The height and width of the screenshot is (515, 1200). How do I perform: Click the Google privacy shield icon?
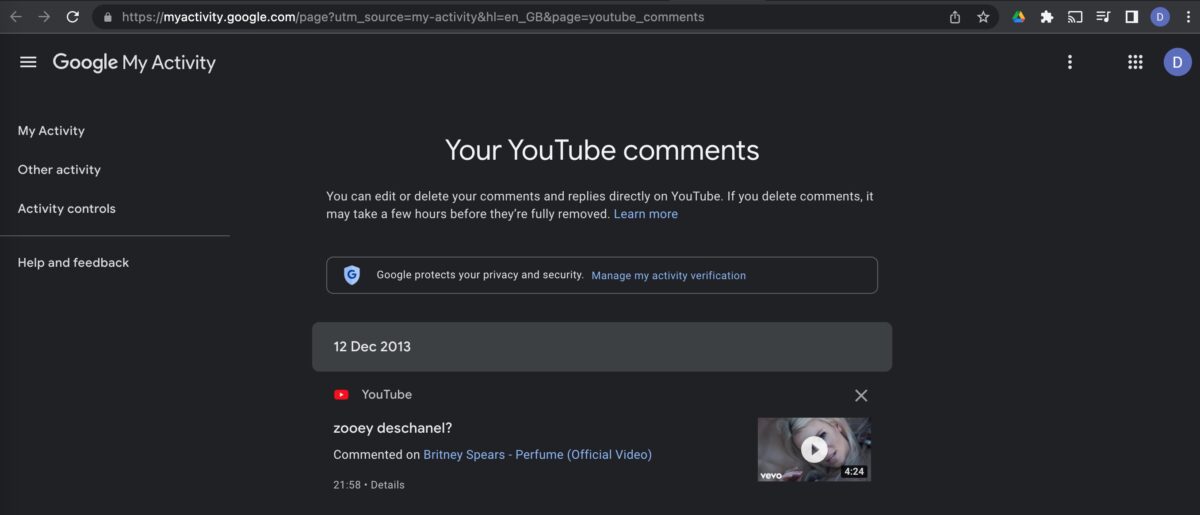point(352,275)
